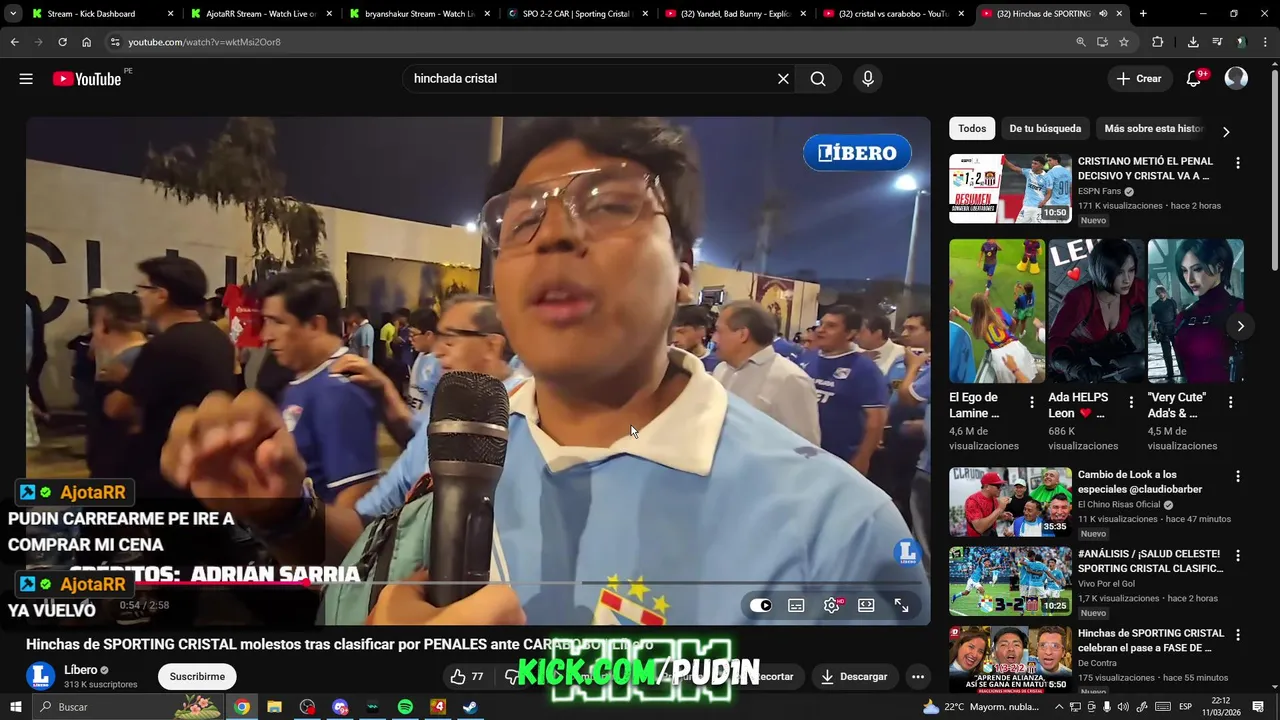Open the Cambio de Look thumbnail
The width and height of the screenshot is (1280, 720).
pos(1010,502)
